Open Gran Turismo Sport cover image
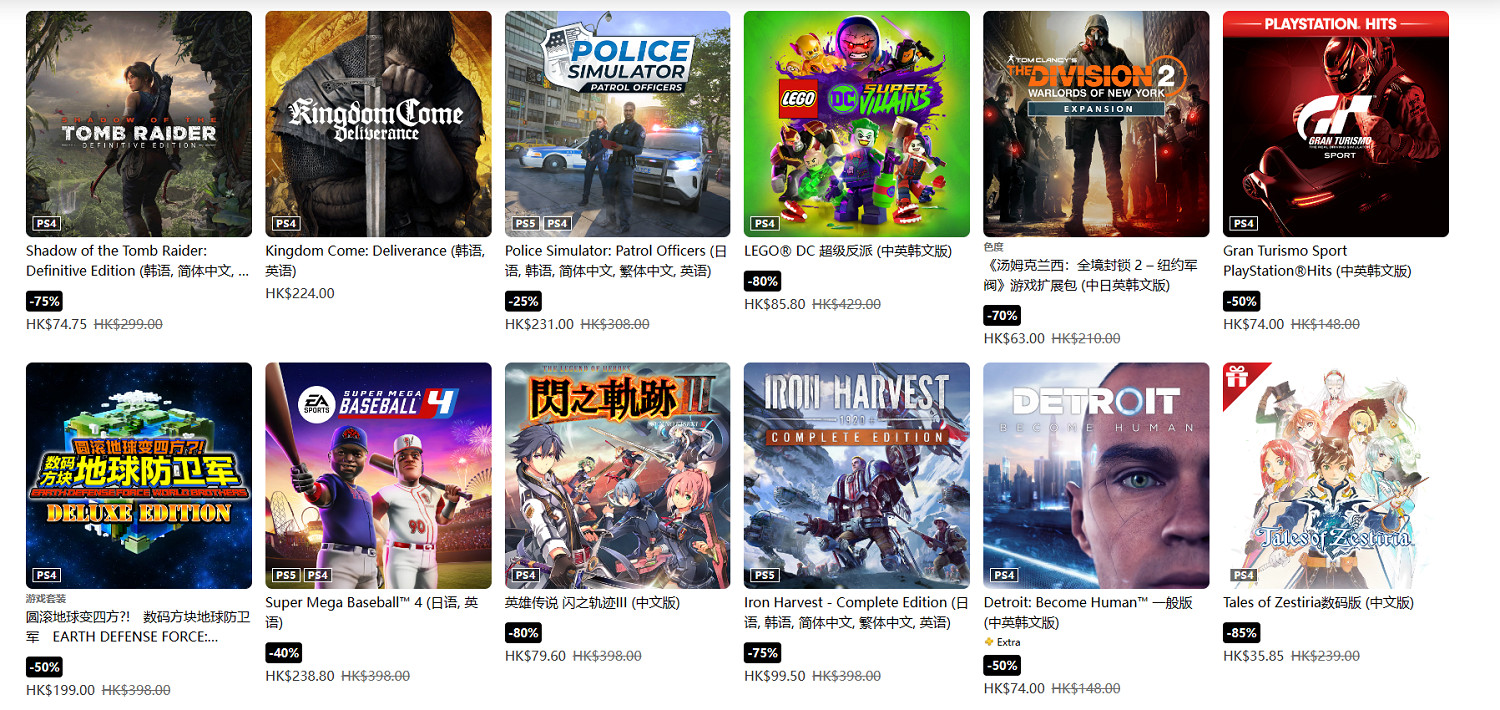This screenshot has width=1500, height=710. [1336, 124]
